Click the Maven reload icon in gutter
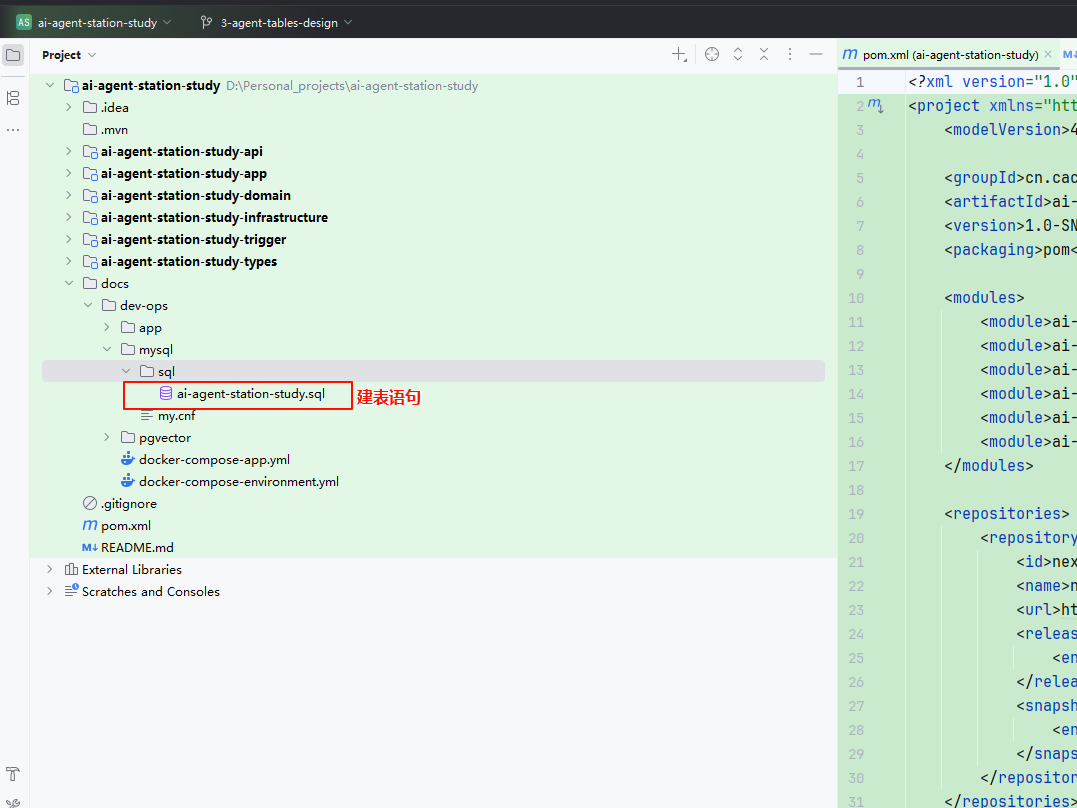 pyautogui.click(x=876, y=105)
